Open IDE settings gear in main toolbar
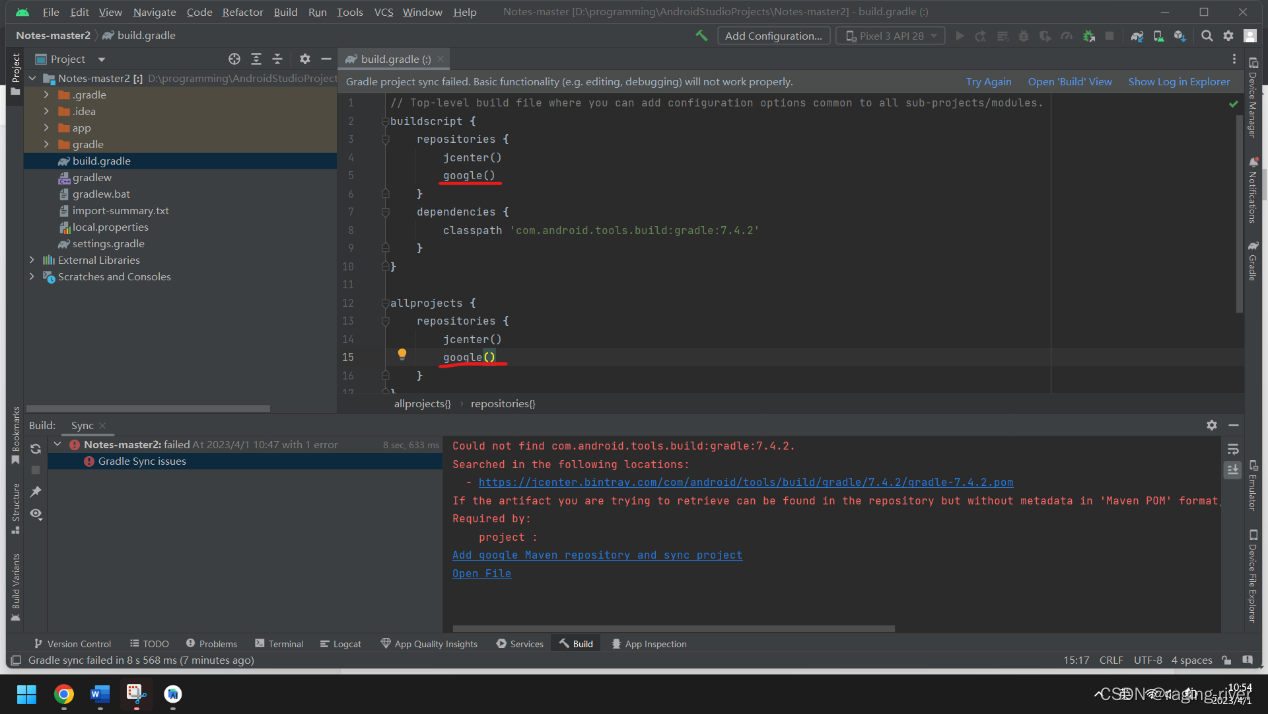Viewport: 1268px width, 714px height. click(1228, 36)
